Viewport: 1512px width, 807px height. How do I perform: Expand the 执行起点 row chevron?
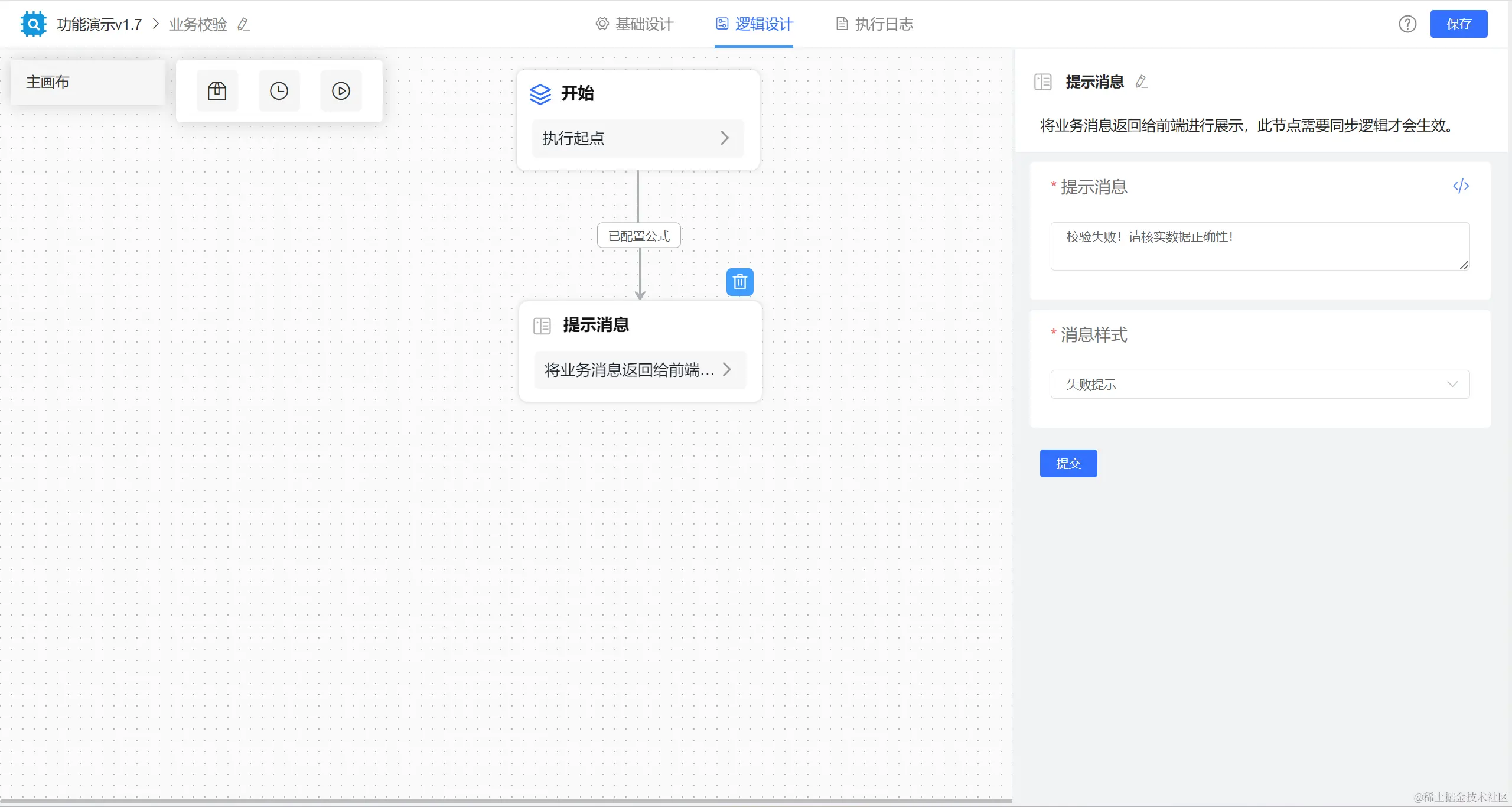[x=725, y=138]
